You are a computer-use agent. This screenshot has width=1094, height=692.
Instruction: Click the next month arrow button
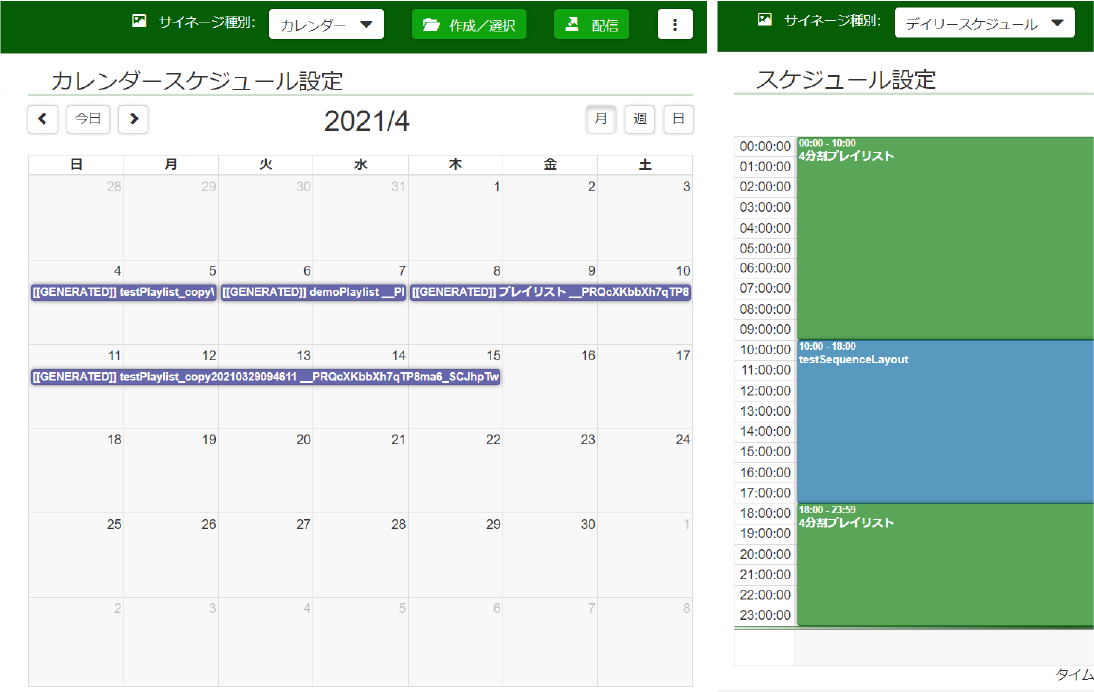point(133,119)
